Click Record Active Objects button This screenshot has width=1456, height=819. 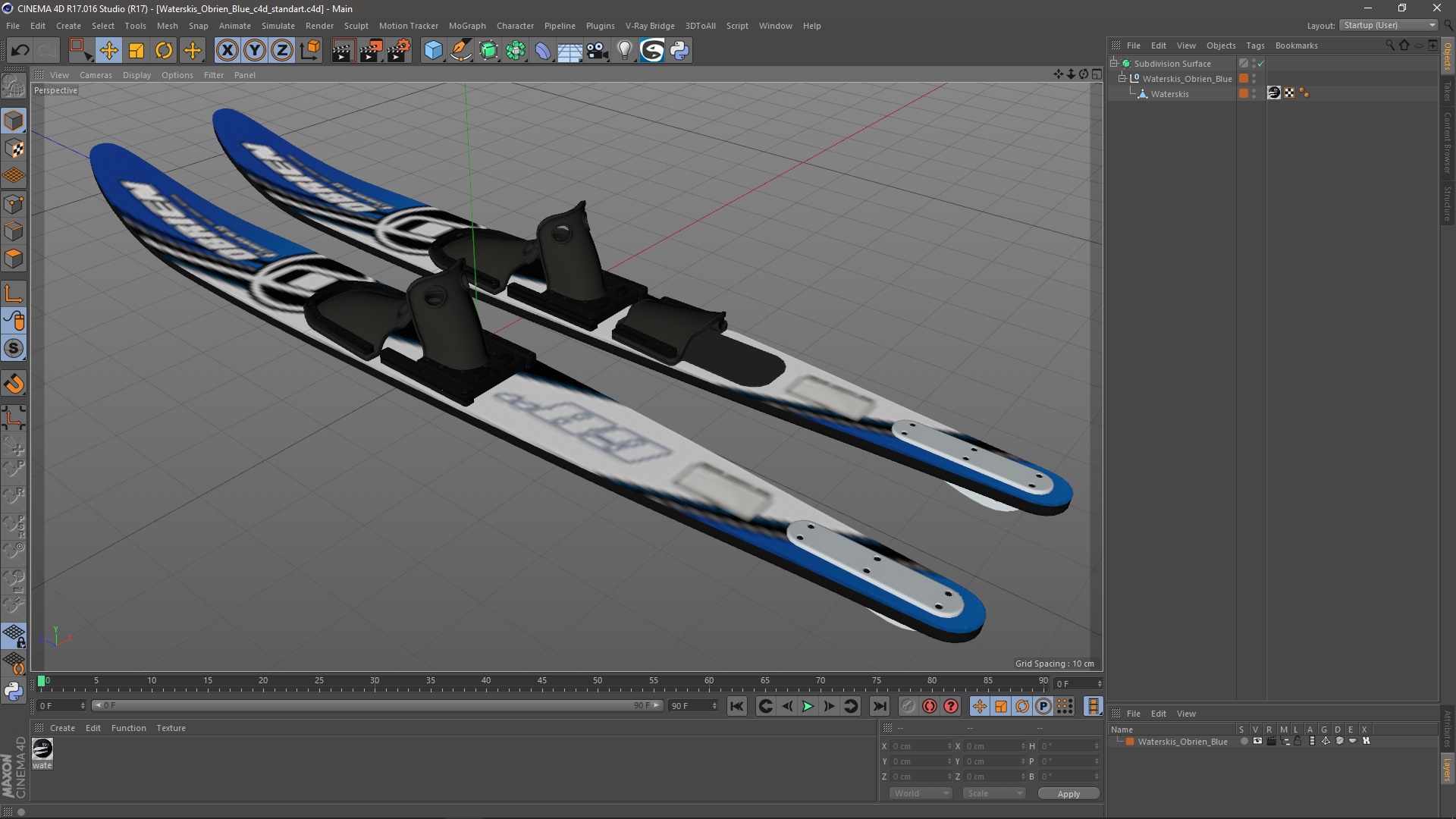(x=908, y=706)
